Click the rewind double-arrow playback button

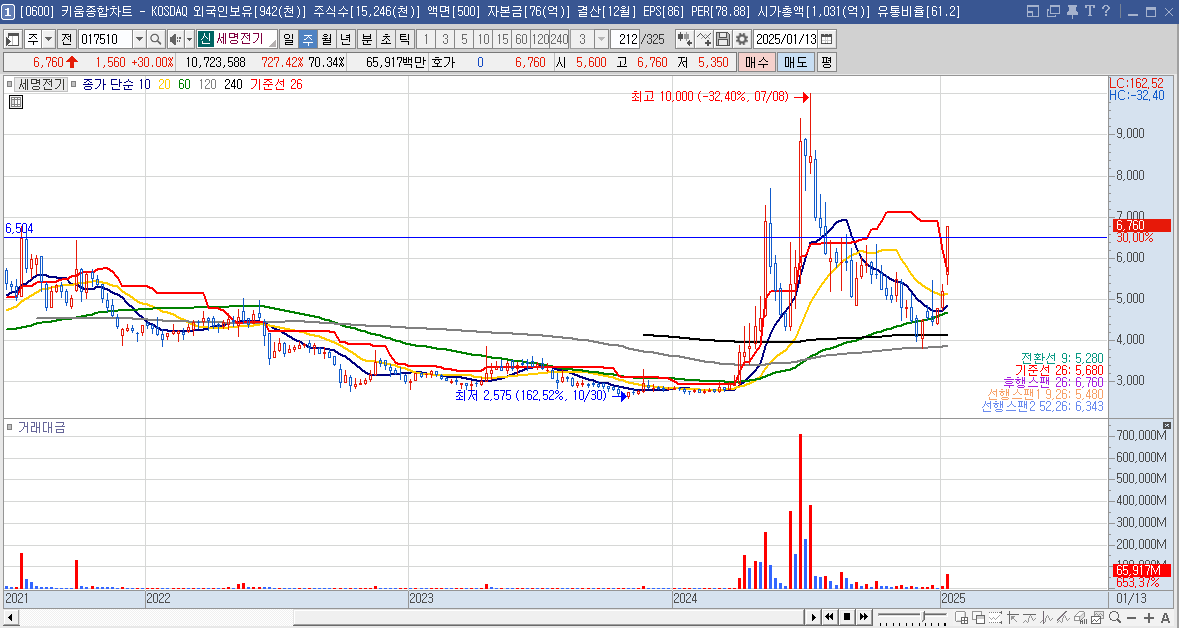[829, 617]
